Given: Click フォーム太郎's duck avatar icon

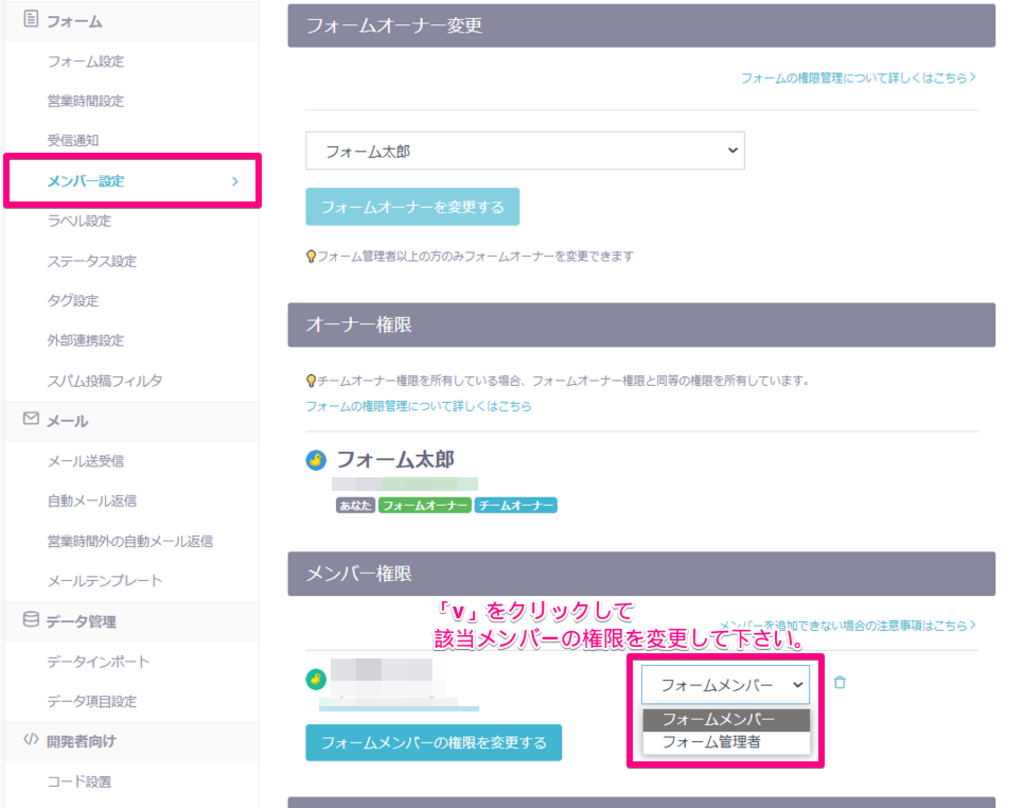Looking at the screenshot, I should pos(316,460).
